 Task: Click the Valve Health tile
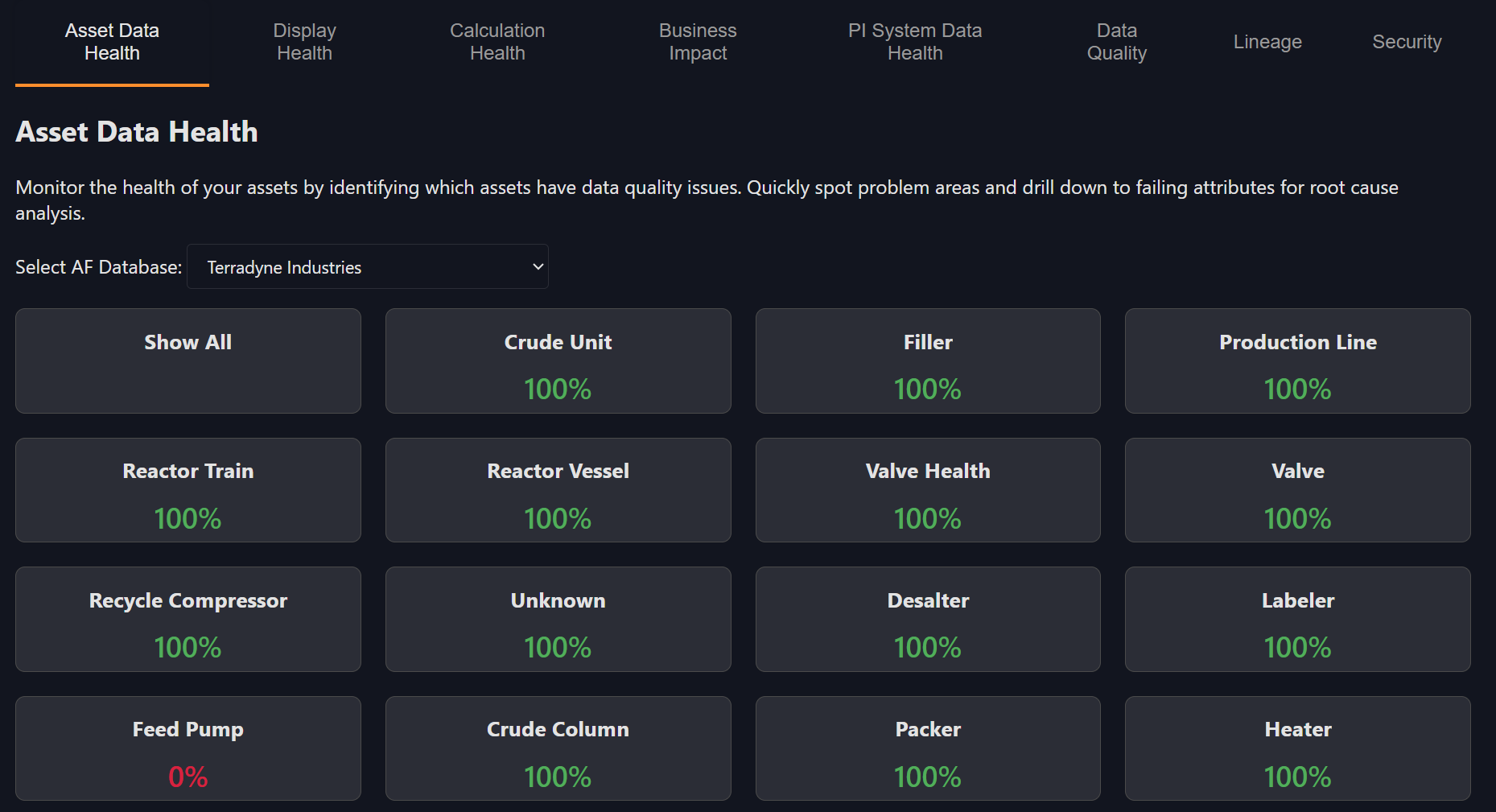pyautogui.click(x=927, y=490)
